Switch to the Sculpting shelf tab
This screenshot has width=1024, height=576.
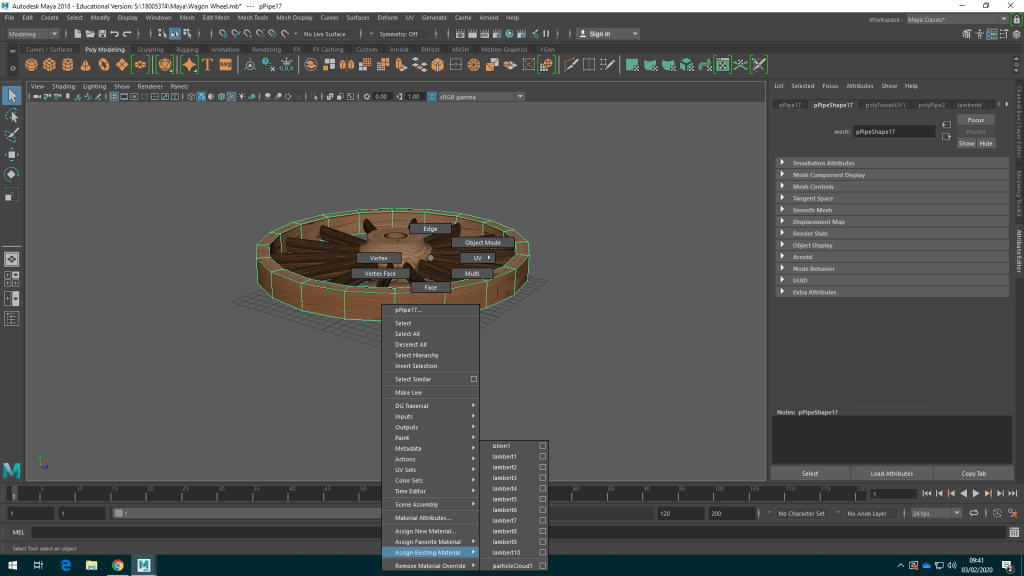coord(150,49)
